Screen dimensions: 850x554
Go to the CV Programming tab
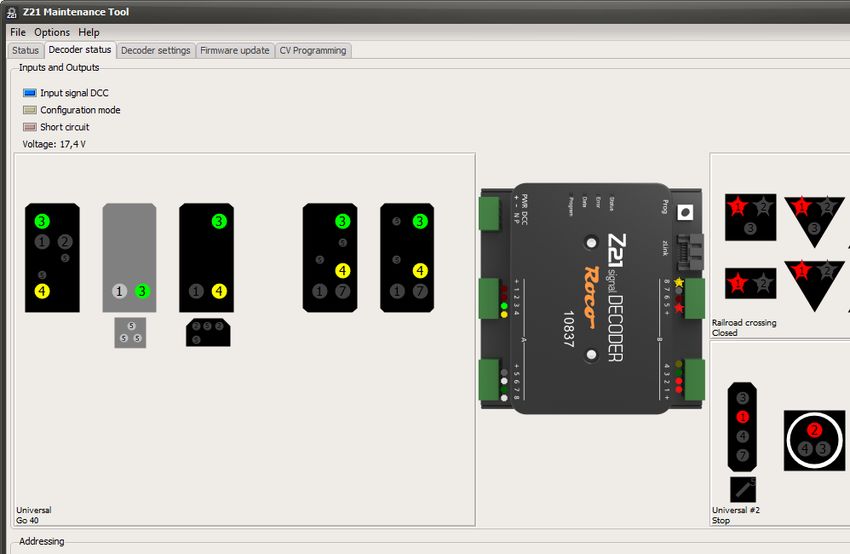313,50
